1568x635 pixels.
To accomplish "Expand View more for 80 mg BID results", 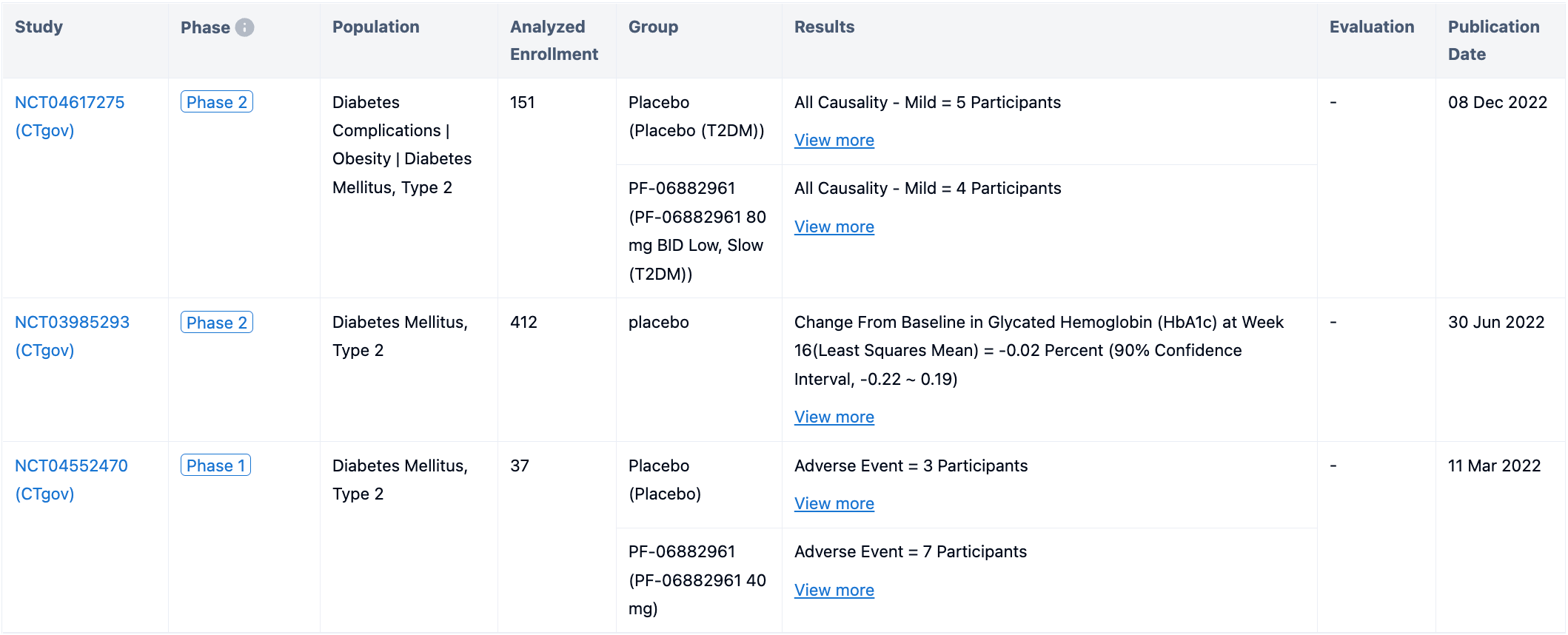I will pyautogui.click(x=834, y=227).
